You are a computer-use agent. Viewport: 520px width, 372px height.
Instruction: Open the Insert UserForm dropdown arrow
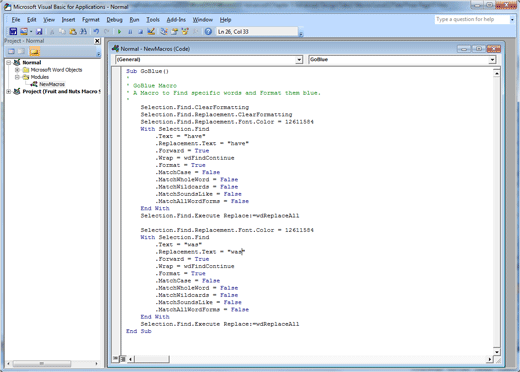(31, 32)
